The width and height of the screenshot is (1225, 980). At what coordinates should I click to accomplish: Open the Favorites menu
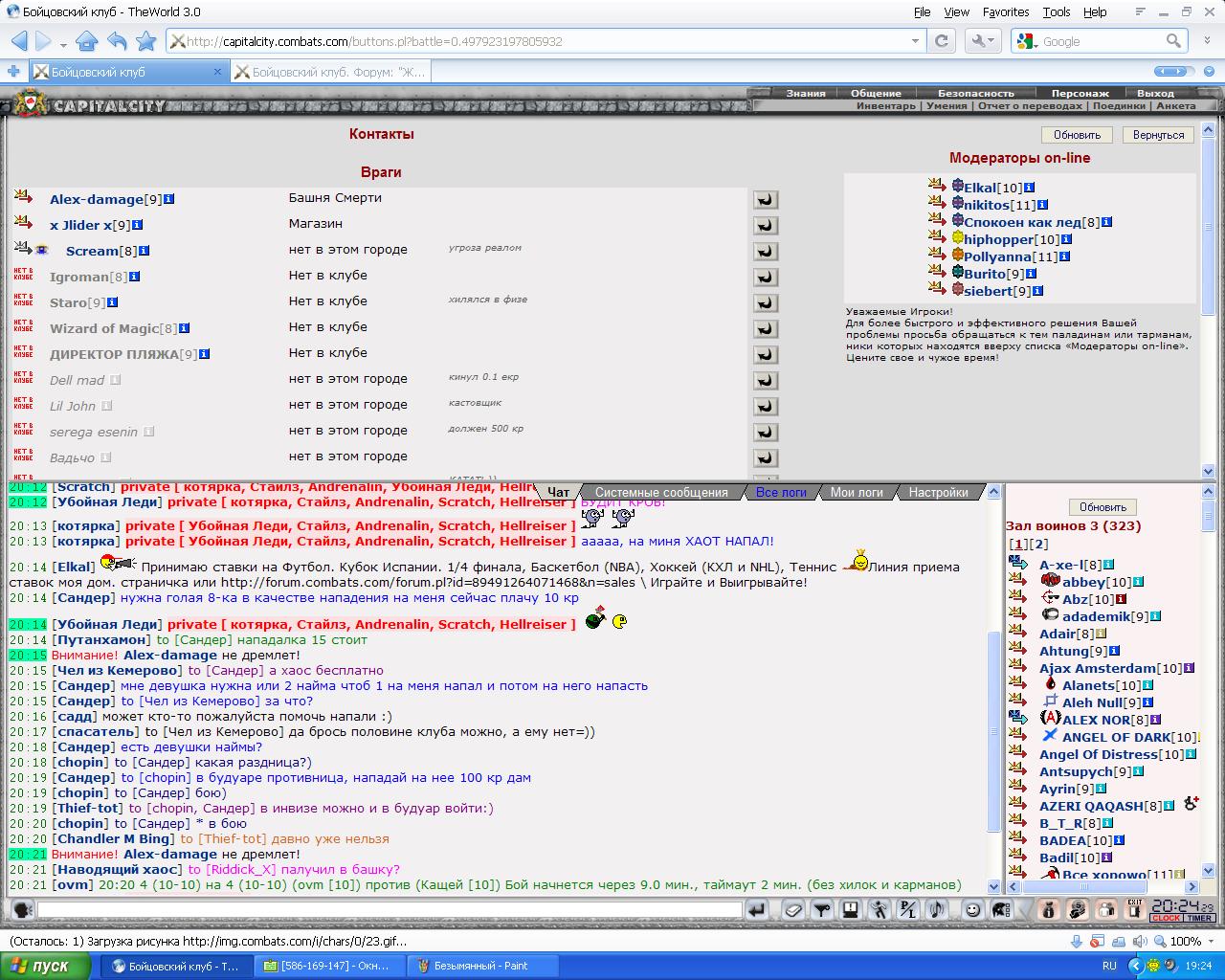coord(1006,11)
